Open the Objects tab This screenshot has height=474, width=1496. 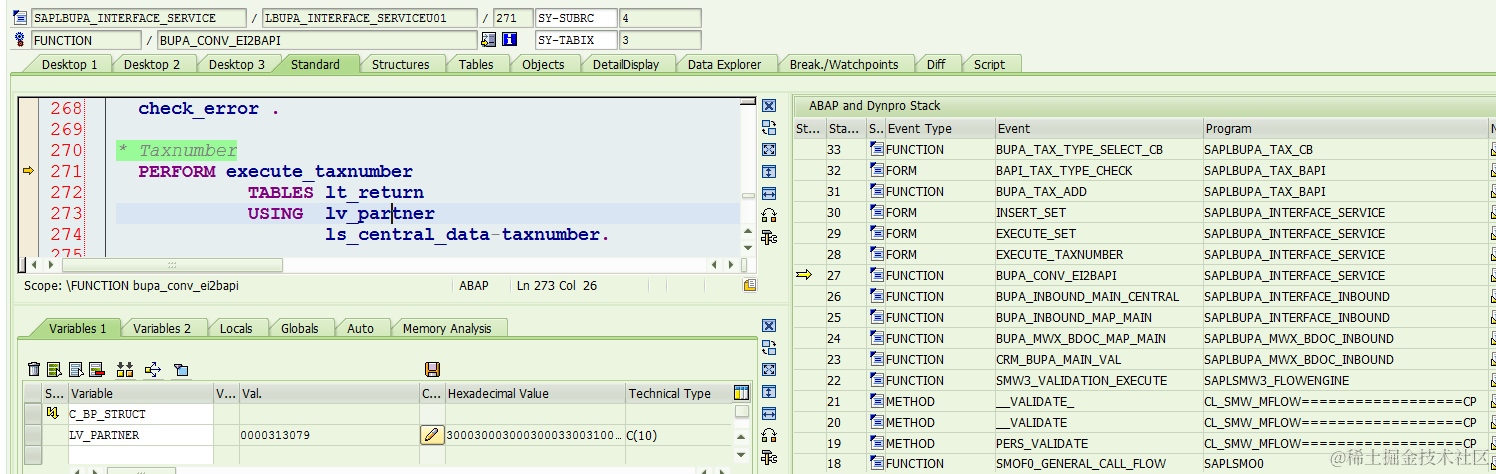(x=543, y=64)
